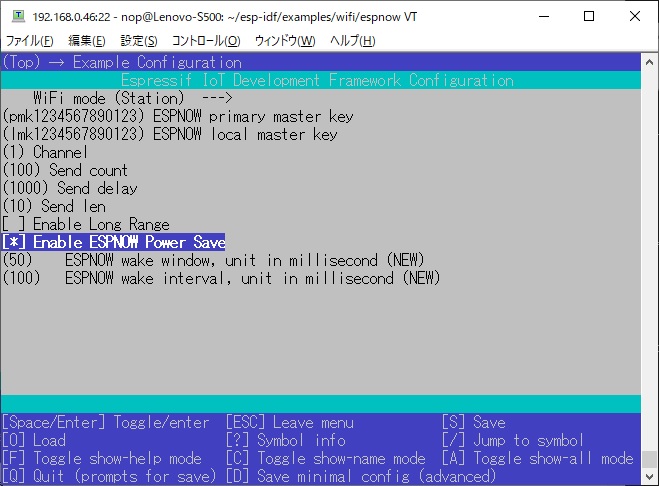659x486 pixels.
Task: Open the 編集(E) menu
Action: point(86,41)
